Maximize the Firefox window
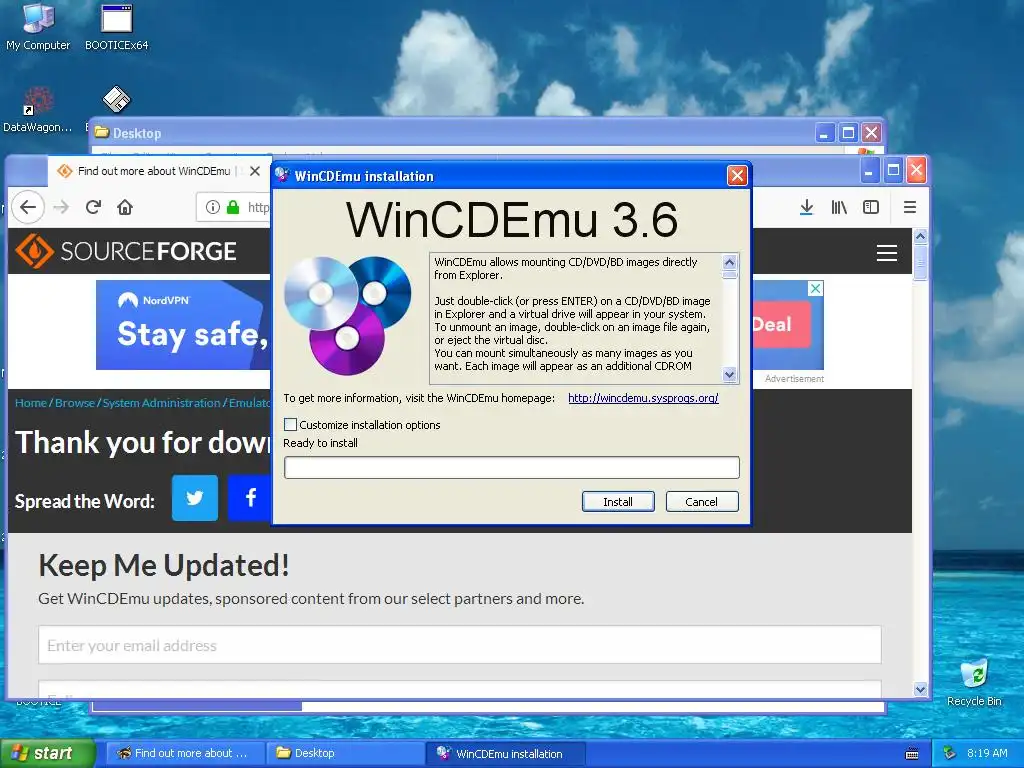Screen dimensions: 1024x768 (893, 170)
